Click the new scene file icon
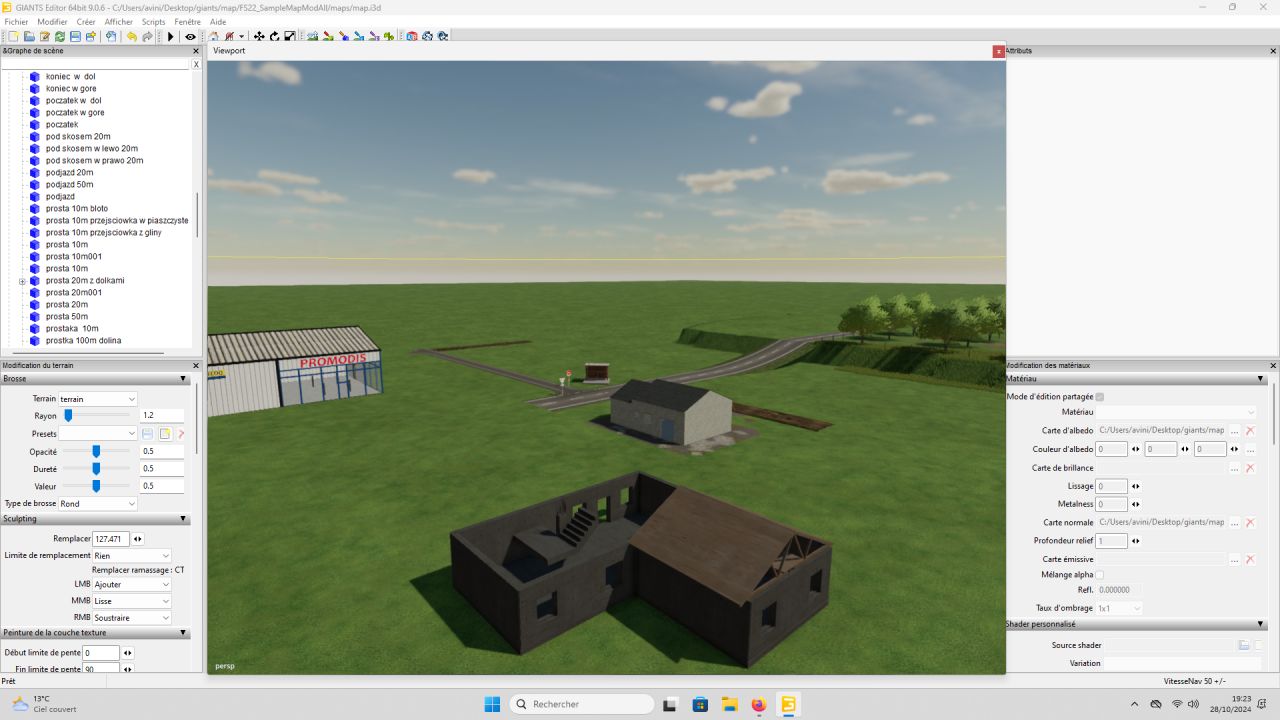This screenshot has height=720, width=1280. pos(14,37)
